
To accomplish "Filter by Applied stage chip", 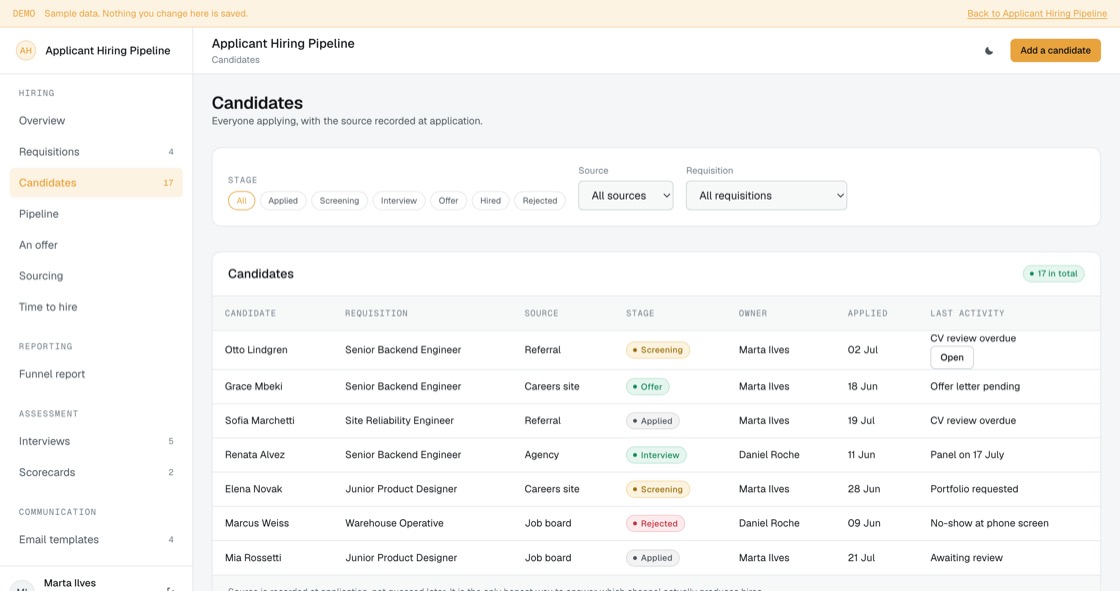I will (283, 201).
